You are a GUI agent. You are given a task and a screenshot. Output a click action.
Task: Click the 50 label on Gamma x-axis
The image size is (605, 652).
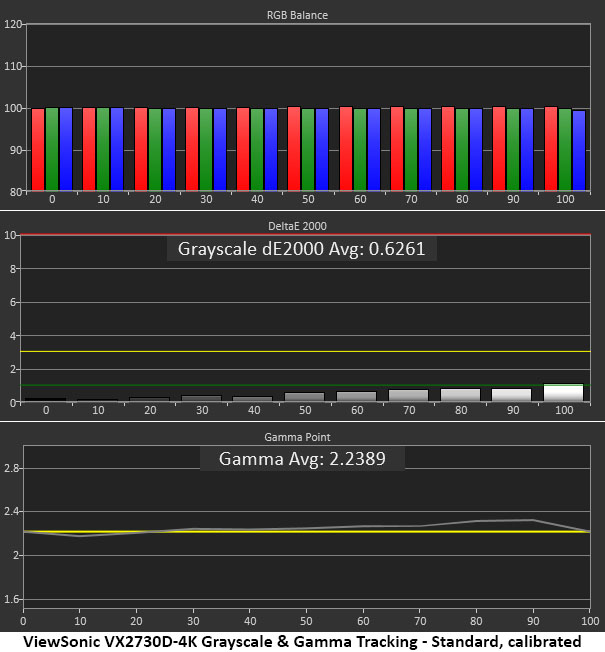pos(306,621)
